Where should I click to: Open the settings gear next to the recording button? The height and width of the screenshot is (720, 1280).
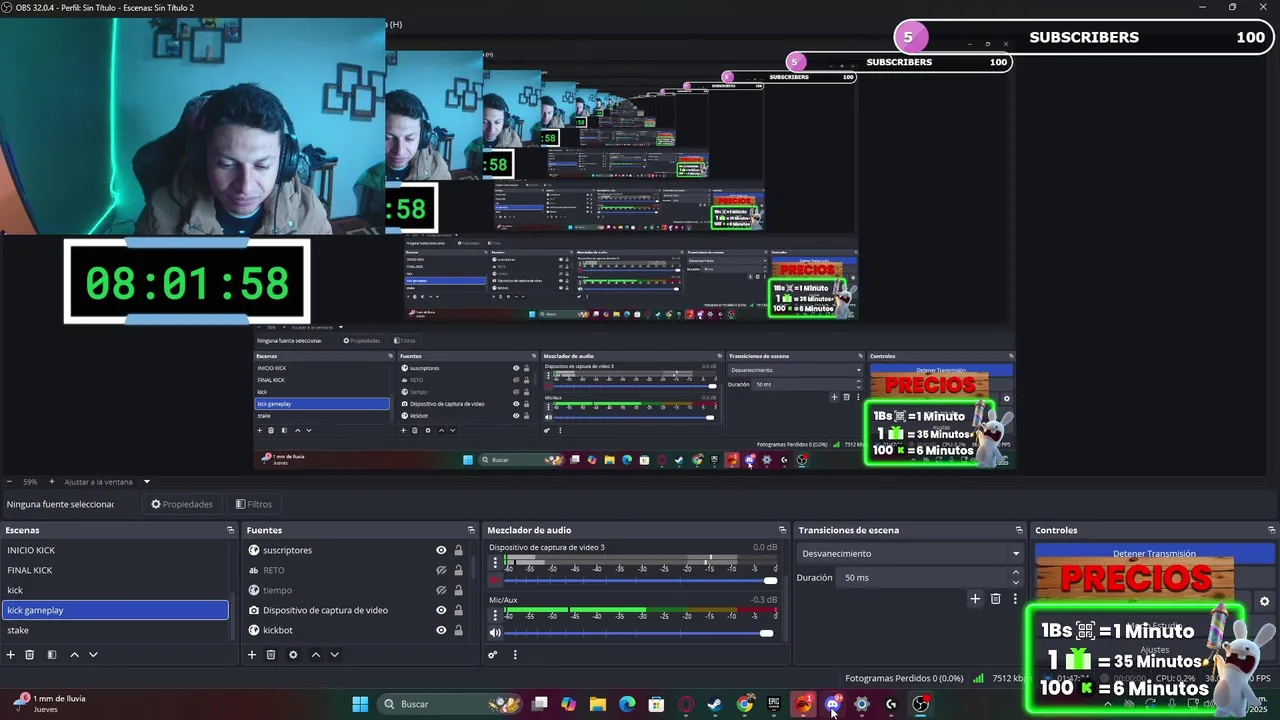point(1264,602)
